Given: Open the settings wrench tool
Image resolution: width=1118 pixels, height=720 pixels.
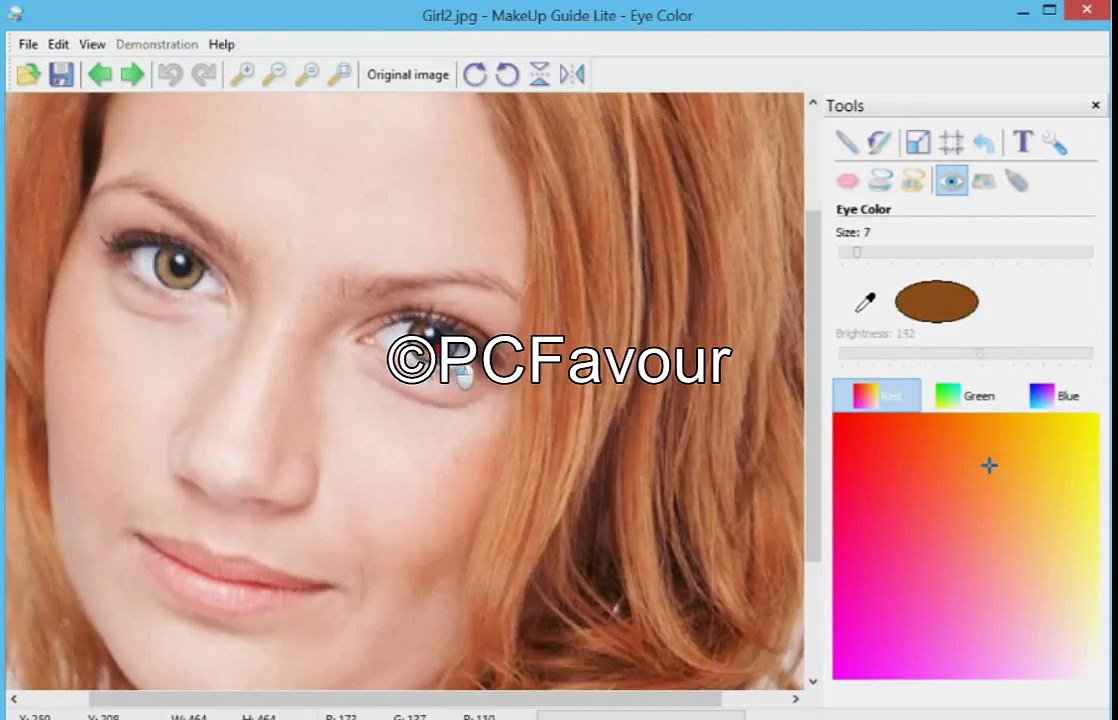Looking at the screenshot, I should coord(1055,143).
